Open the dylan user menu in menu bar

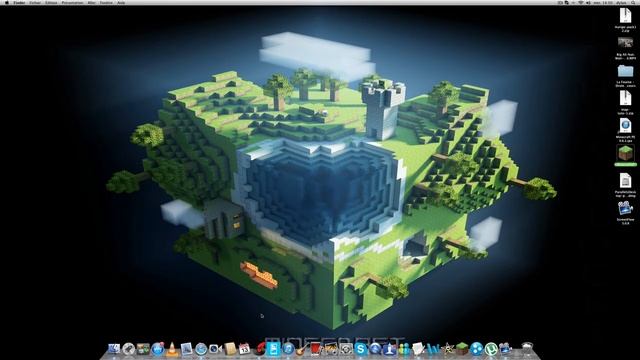click(621, 2)
